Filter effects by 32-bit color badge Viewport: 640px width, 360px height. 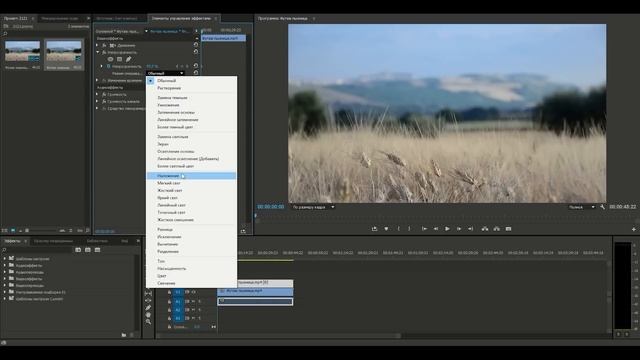click(x=88, y=250)
